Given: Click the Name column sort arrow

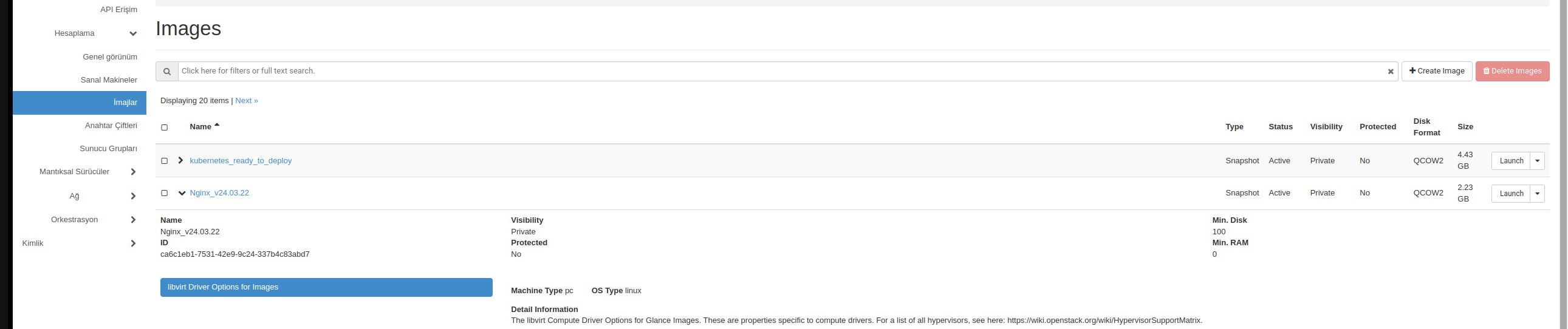Looking at the screenshot, I should coord(217,125).
